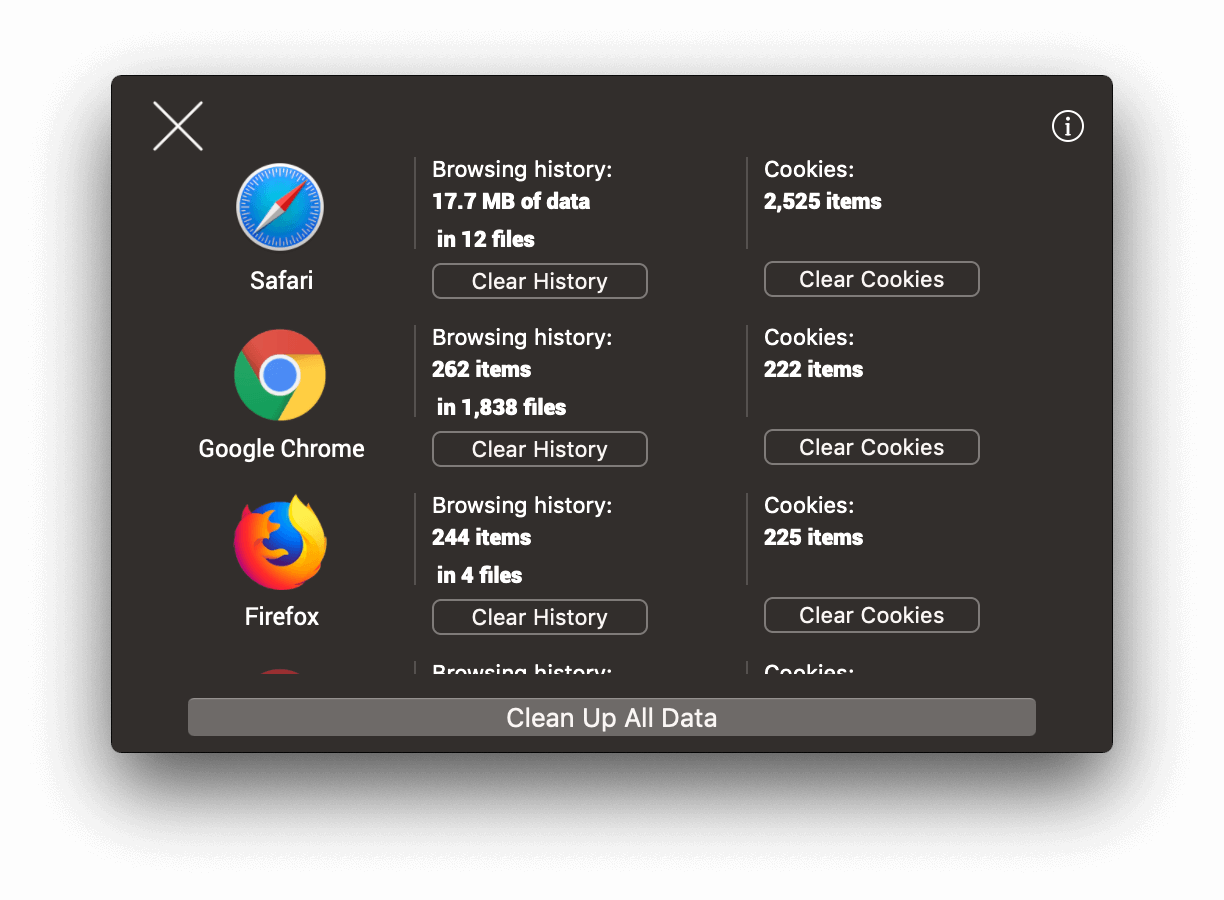1224x900 pixels.
Task: Clear Cookies for Safari
Action: click(872, 279)
